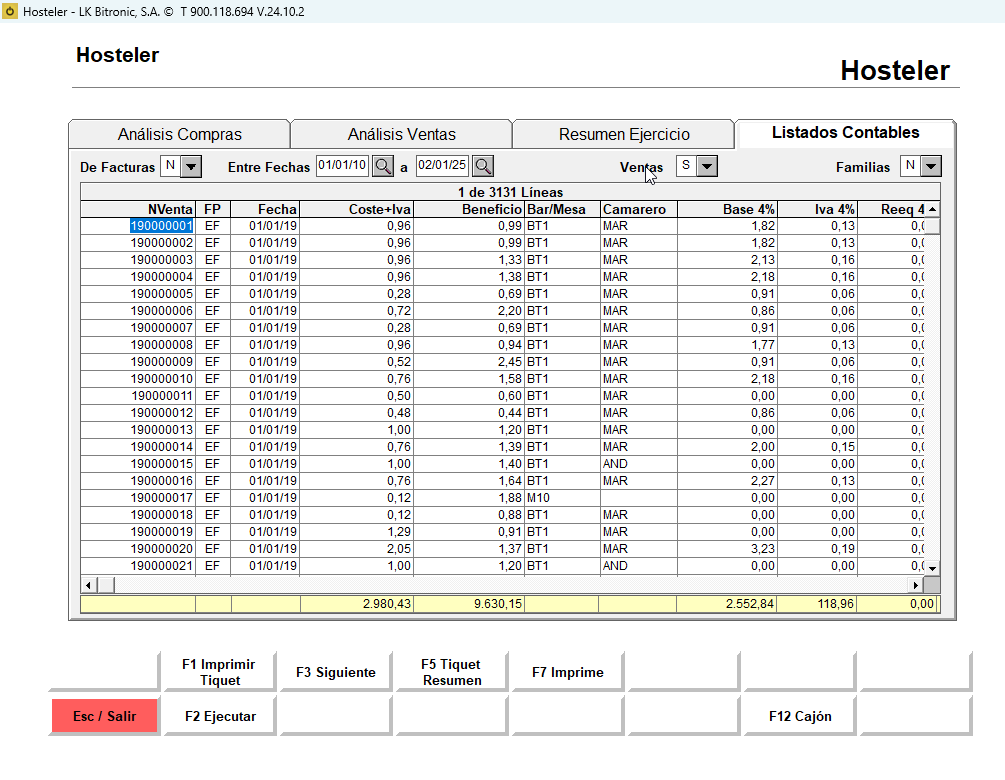The width and height of the screenshot is (1005, 780).
Task: Click the EF payment cell in row 190000012
Action: click(212, 413)
